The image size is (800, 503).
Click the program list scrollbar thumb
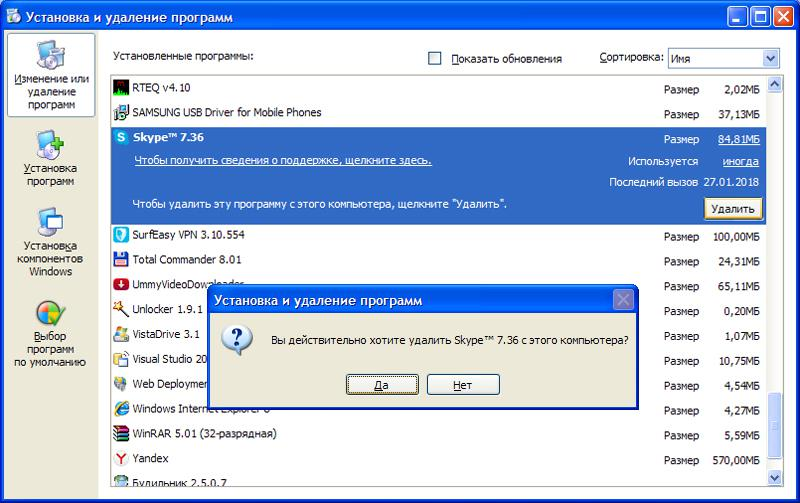pos(774,425)
